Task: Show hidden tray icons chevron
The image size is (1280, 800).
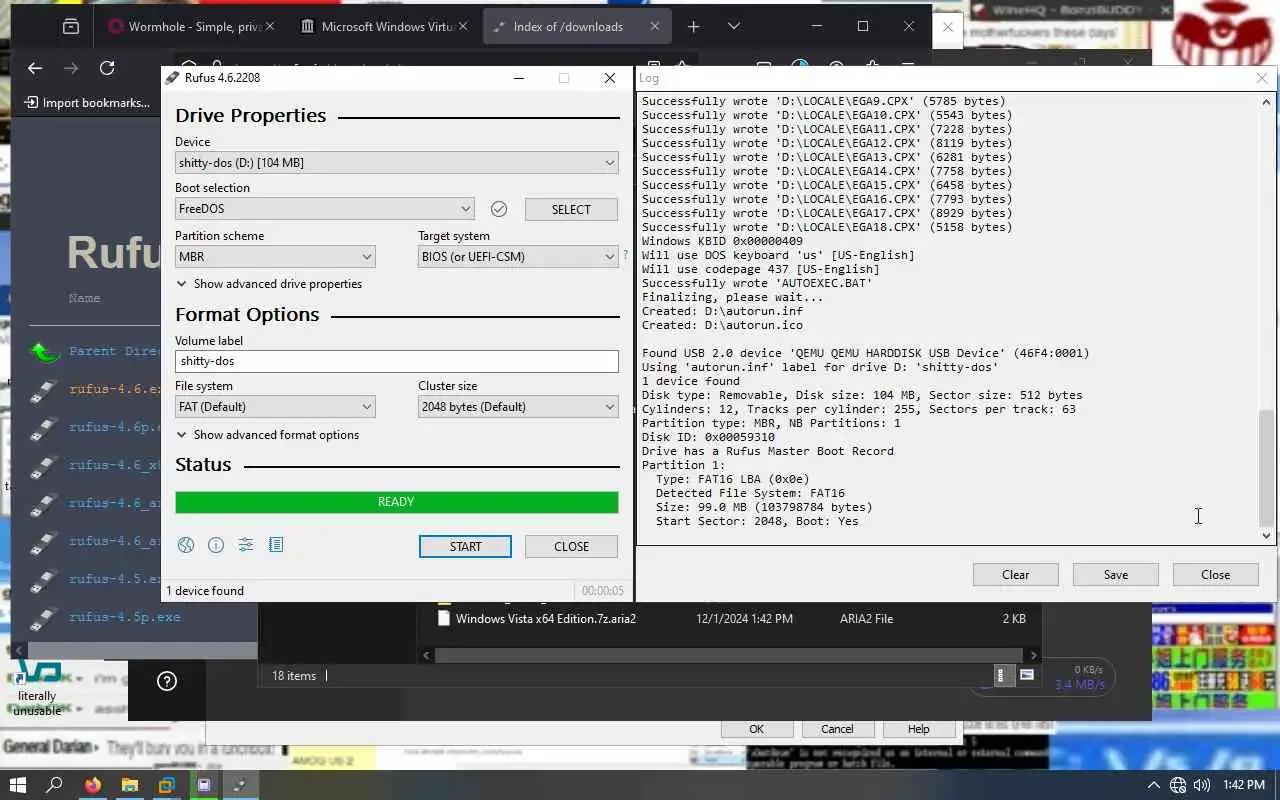Action: (x=1153, y=785)
